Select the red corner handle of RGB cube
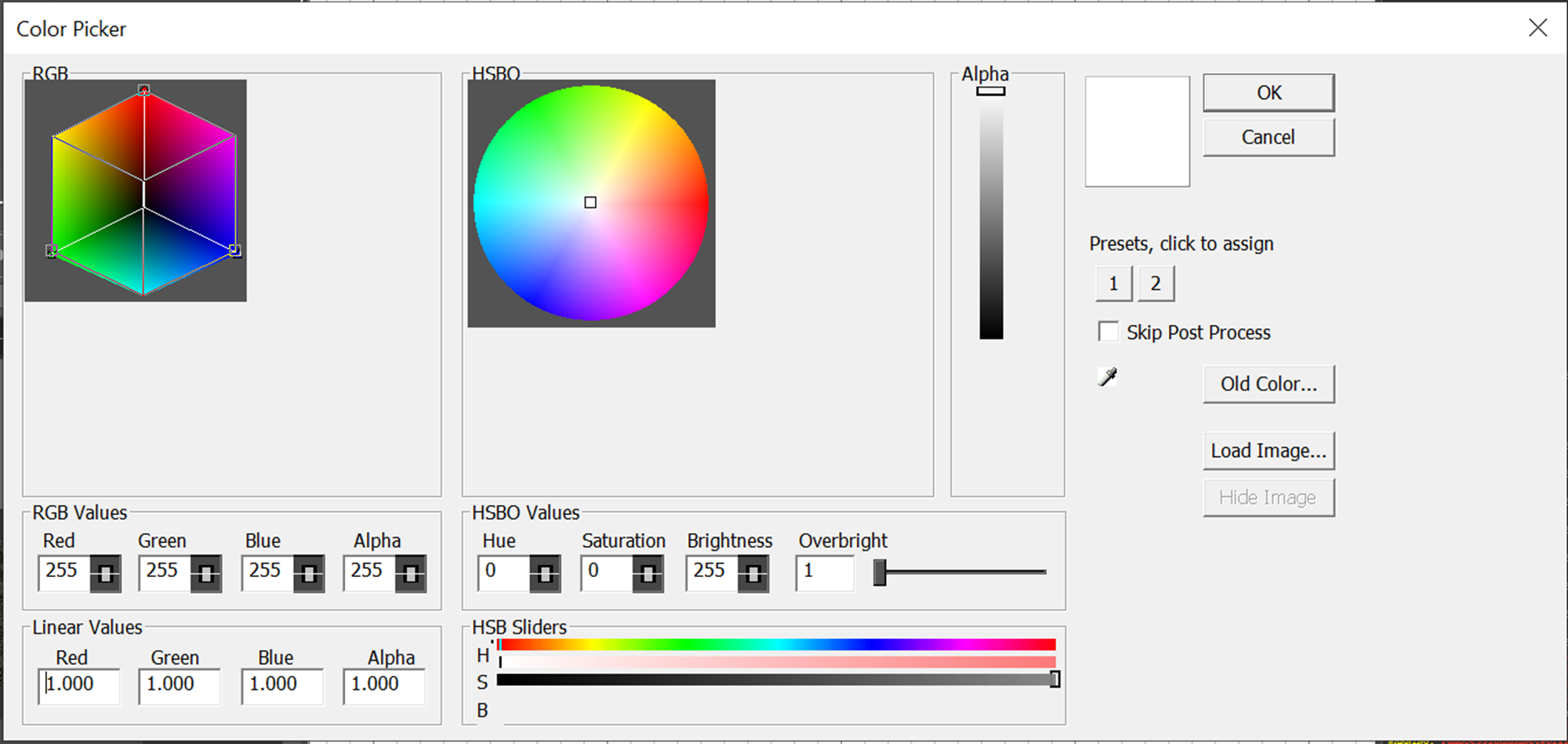This screenshot has width=1568, height=744. [x=143, y=90]
